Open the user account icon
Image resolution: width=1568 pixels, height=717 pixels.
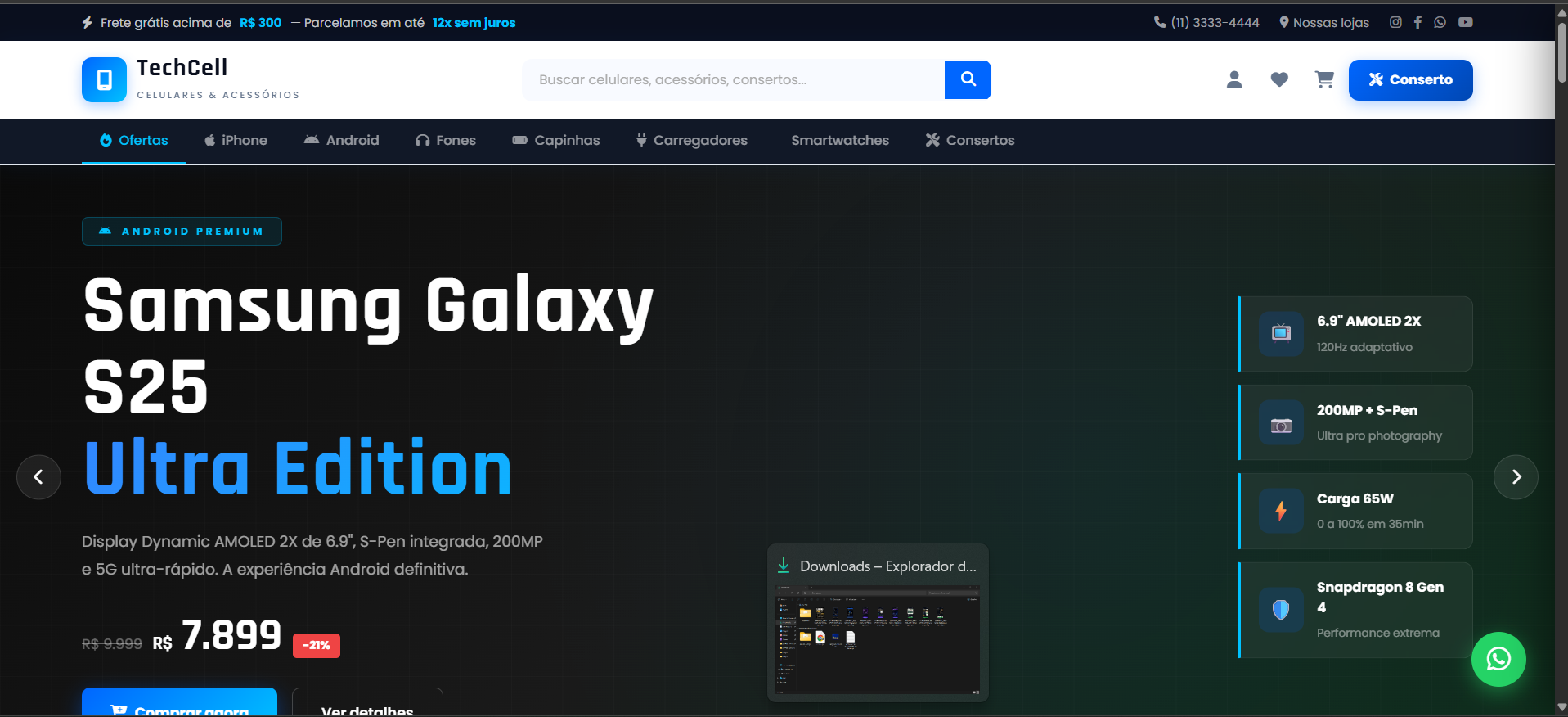pyautogui.click(x=1234, y=79)
